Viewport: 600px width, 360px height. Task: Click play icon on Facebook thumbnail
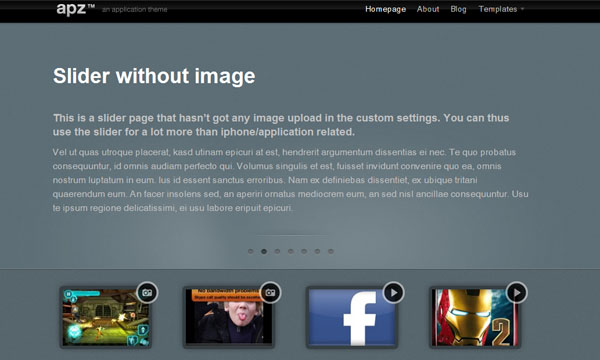tap(393, 293)
